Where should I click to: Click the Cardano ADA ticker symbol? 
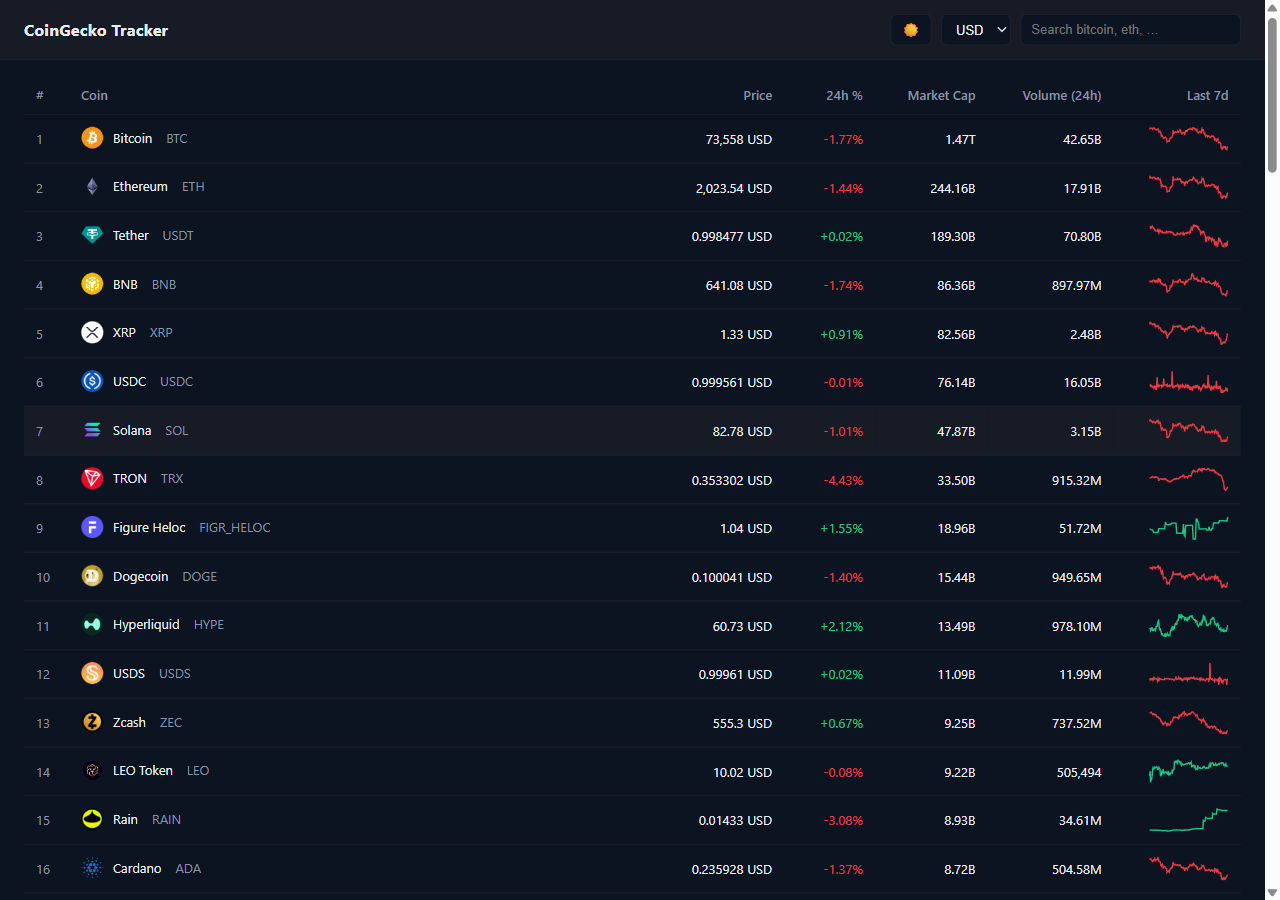click(188, 868)
